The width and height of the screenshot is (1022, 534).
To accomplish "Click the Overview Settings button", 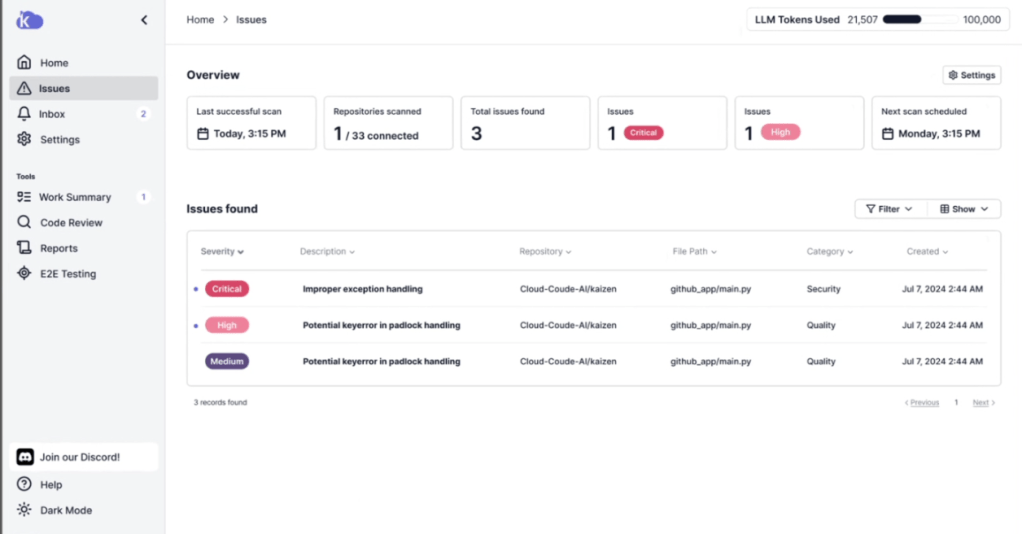I will pyautogui.click(x=971, y=75).
